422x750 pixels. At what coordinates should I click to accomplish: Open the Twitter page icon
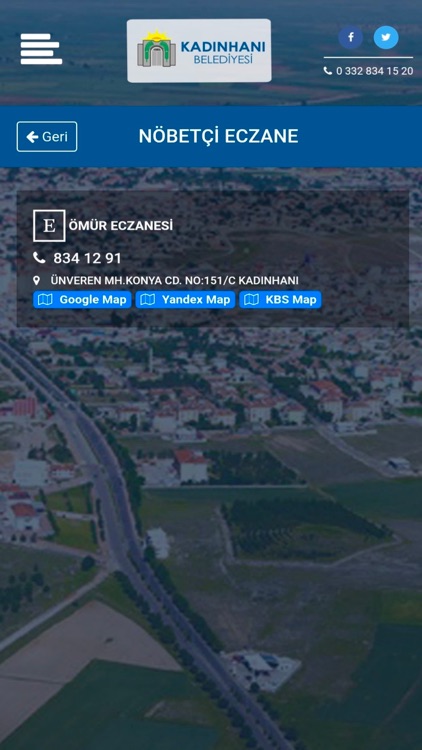(386, 37)
